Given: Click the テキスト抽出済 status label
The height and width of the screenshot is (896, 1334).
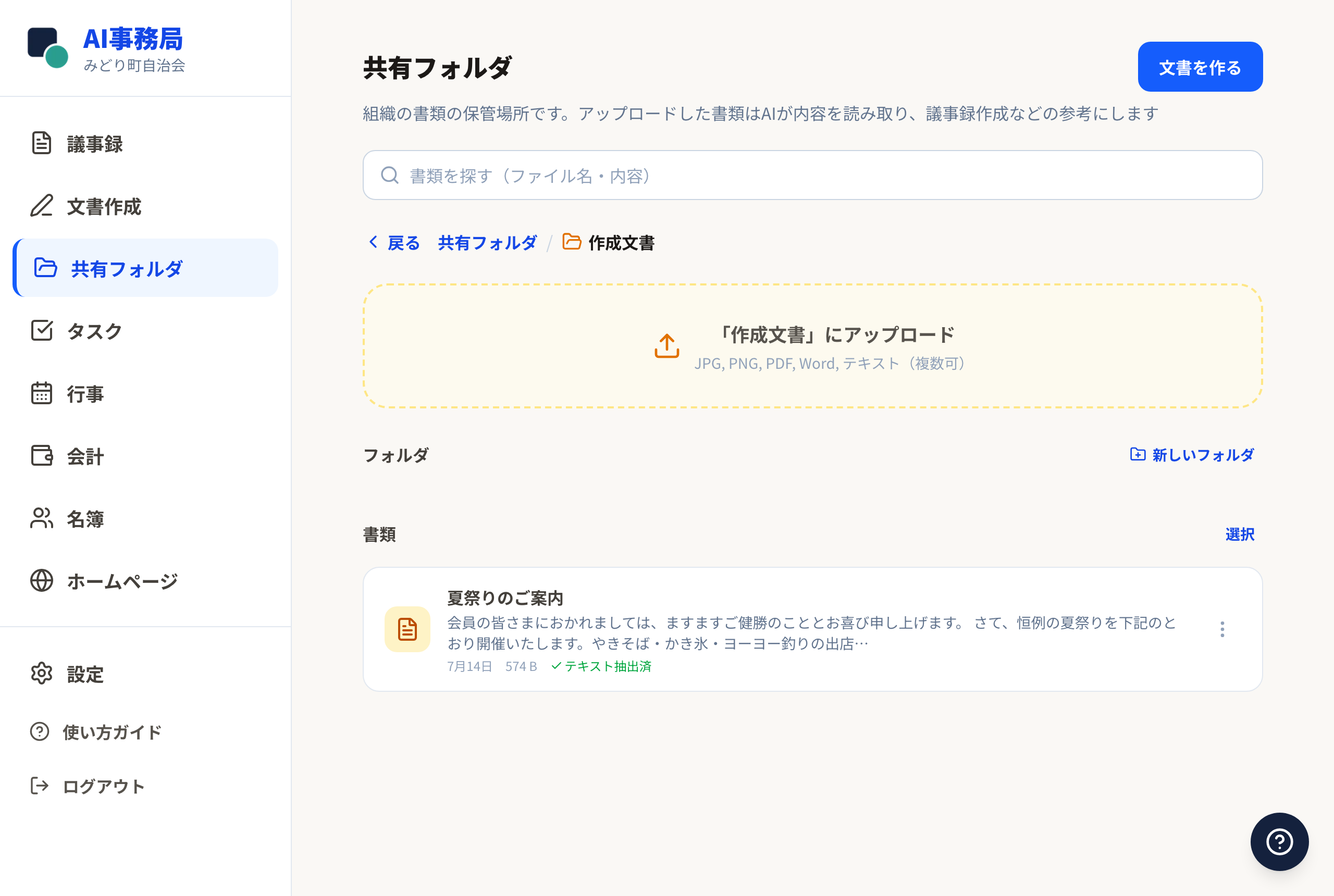Looking at the screenshot, I should (601, 666).
